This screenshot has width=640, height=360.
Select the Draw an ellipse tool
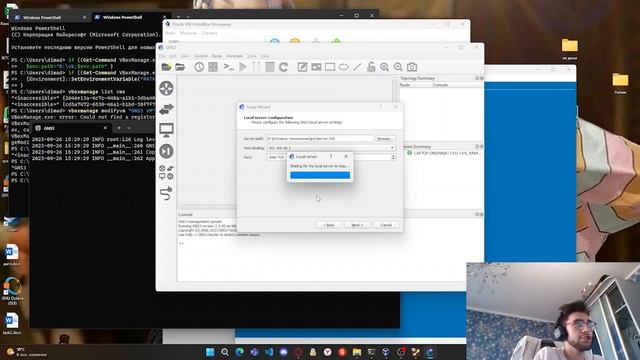pos(344,67)
